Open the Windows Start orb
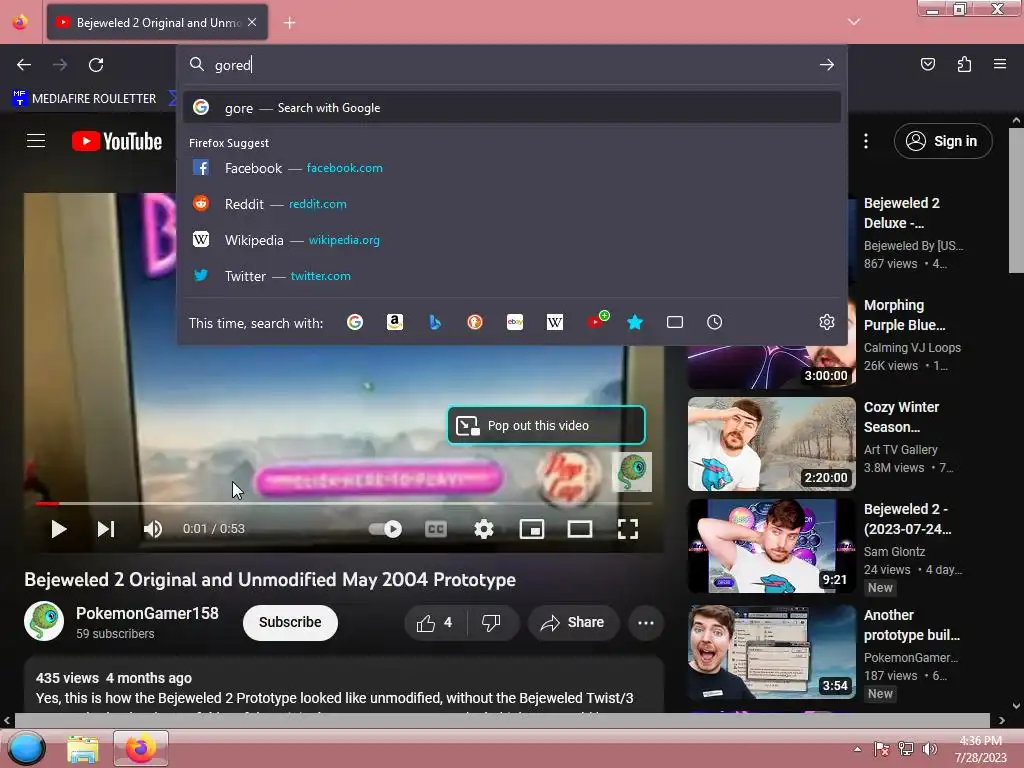Image resolution: width=1024 pixels, height=768 pixels. [x=26, y=748]
